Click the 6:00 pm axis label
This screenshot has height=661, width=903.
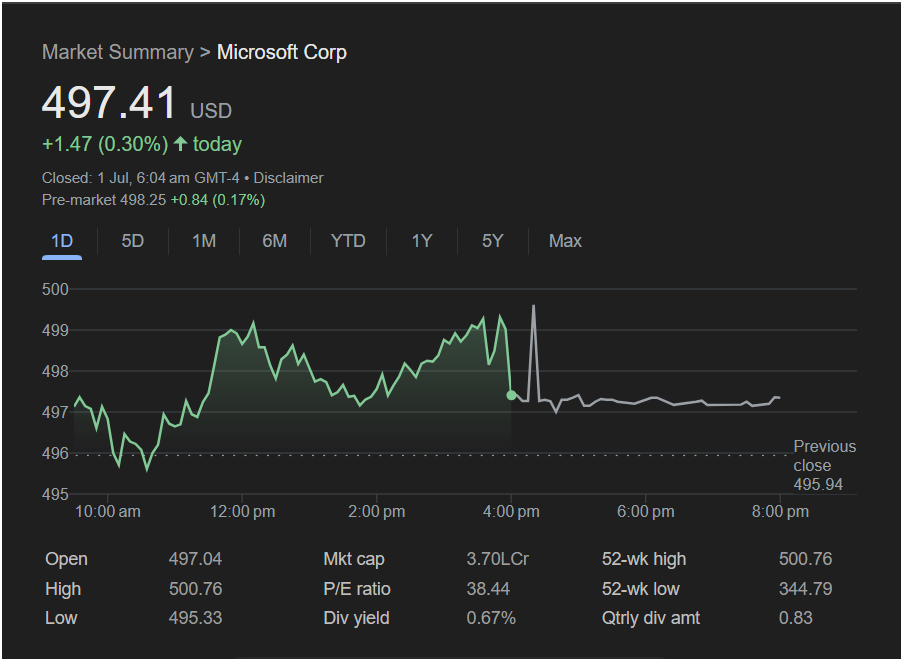coord(646,511)
